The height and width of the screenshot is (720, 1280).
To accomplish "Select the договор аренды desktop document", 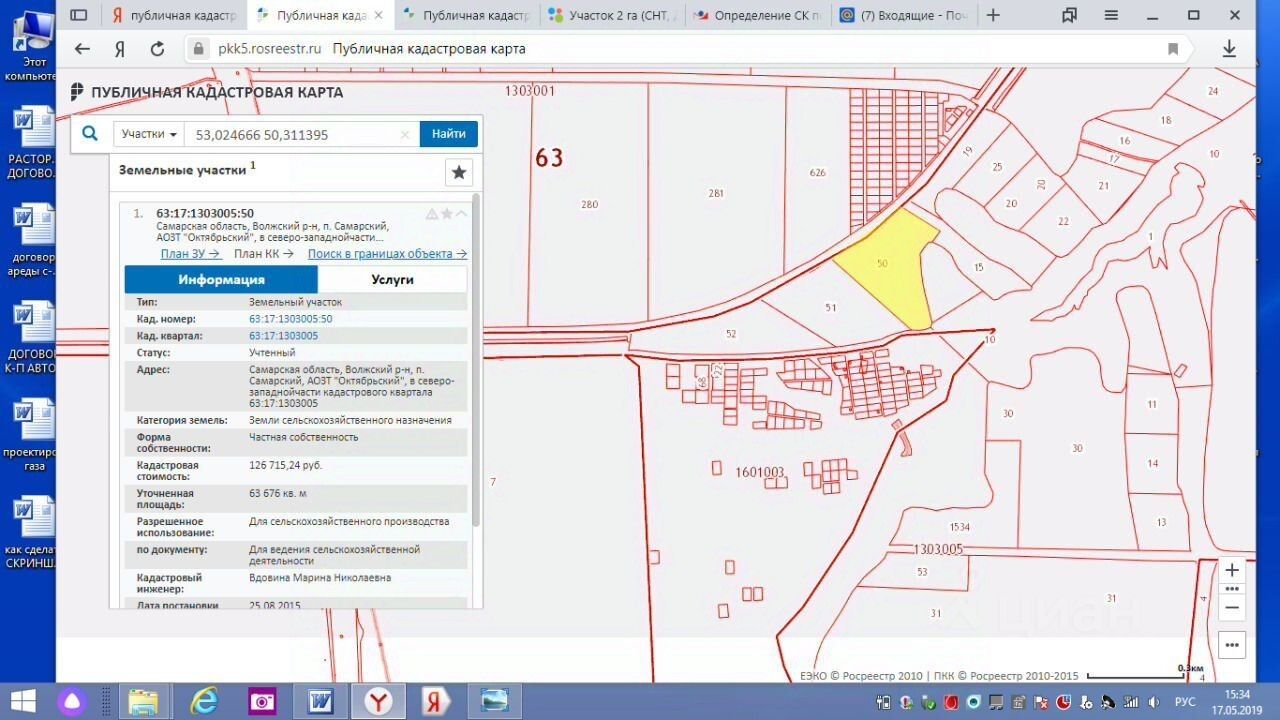I will [x=34, y=240].
